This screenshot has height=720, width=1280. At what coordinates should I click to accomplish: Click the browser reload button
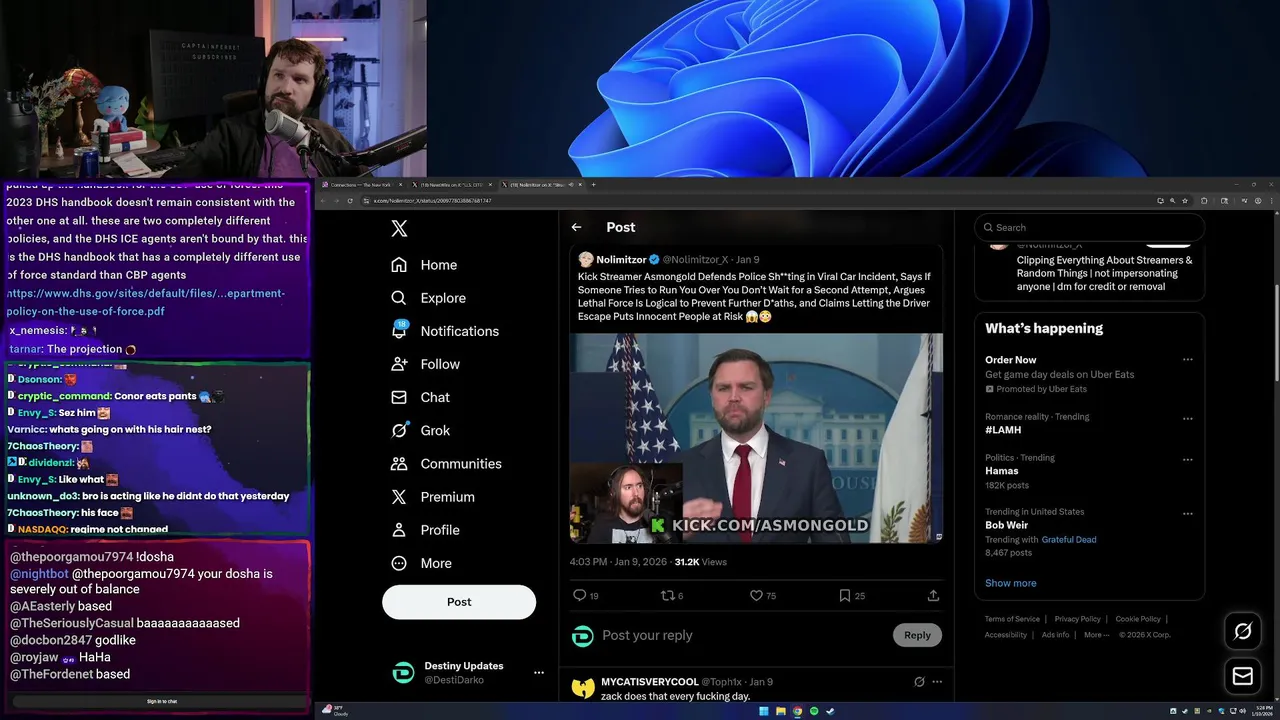(350, 201)
